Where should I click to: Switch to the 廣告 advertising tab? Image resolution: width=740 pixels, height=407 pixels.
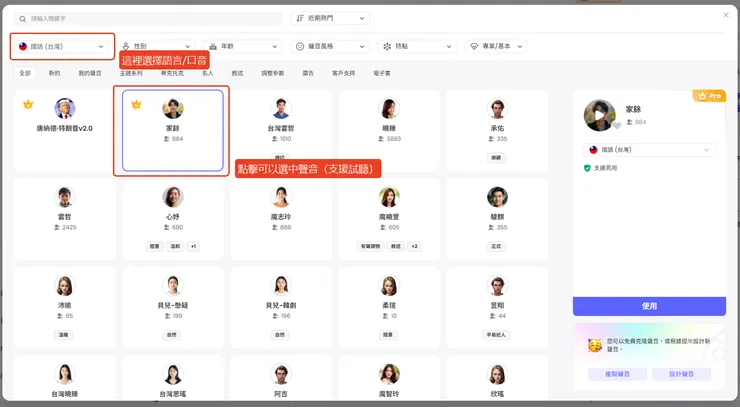click(x=308, y=73)
